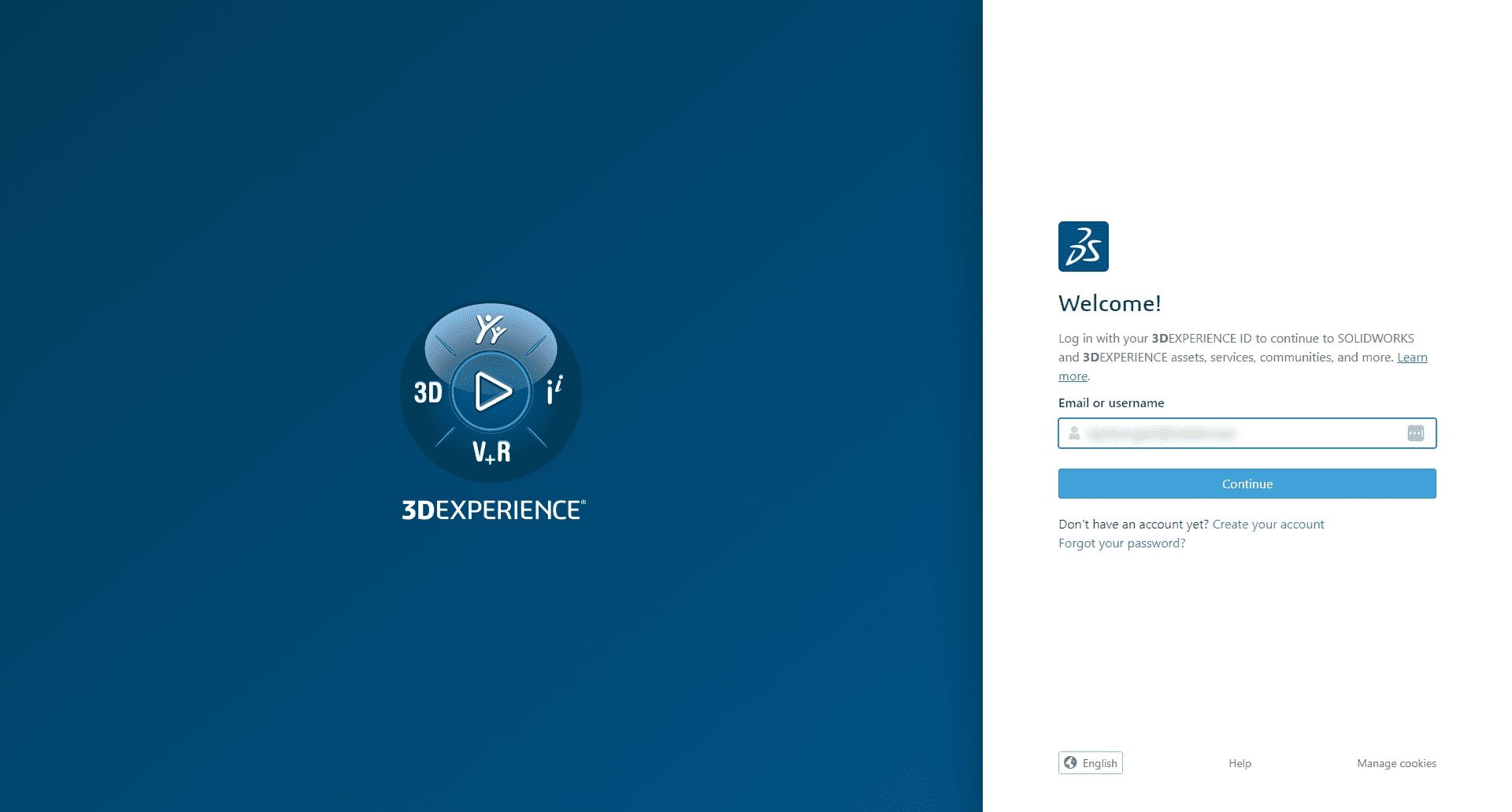Click the 3DEXPERIENCE compass play button
Screen dimensions: 1512x812
pyautogui.click(x=491, y=391)
